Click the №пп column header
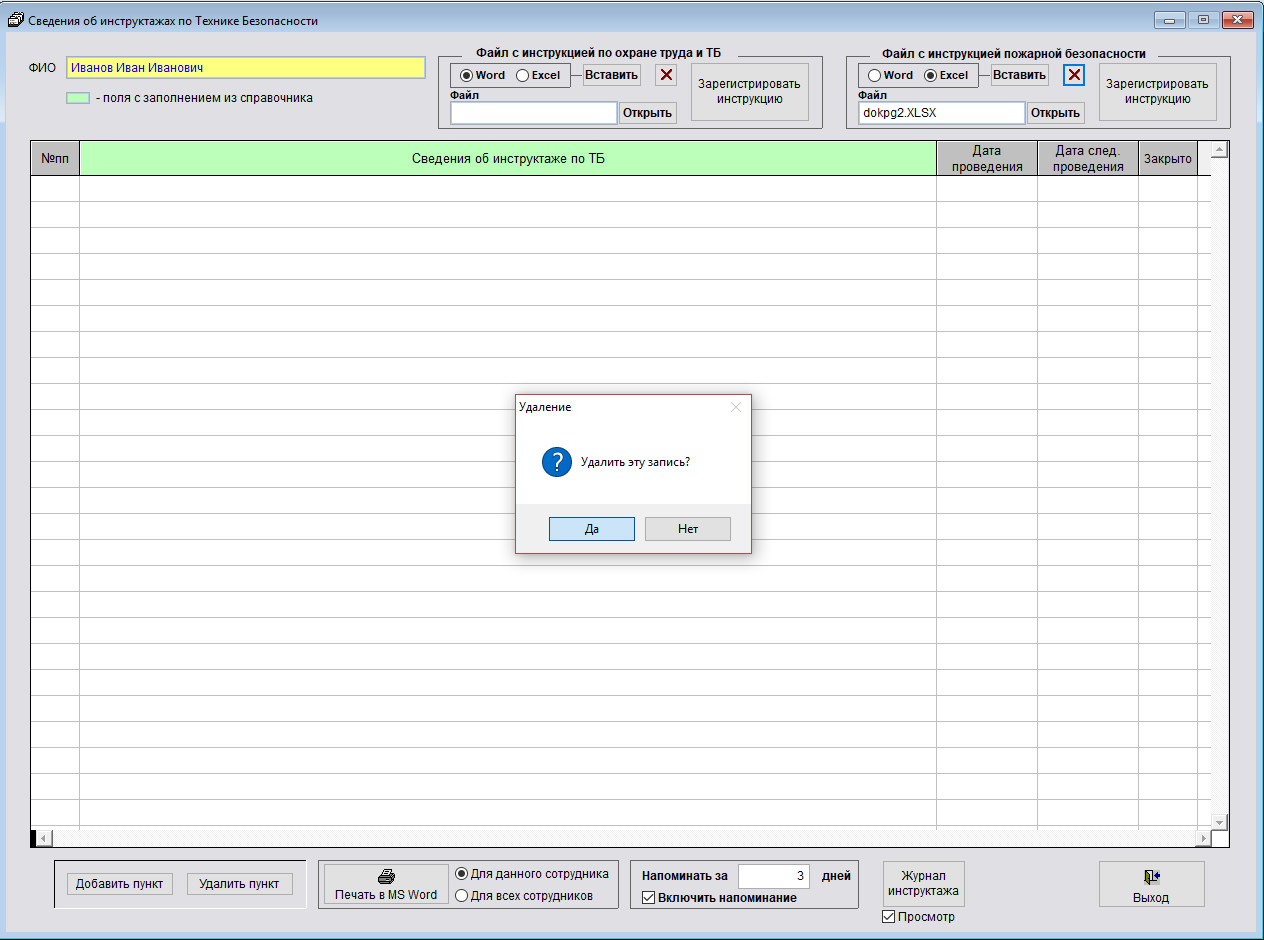The width and height of the screenshot is (1264, 940). pyautogui.click(x=55, y=159)
